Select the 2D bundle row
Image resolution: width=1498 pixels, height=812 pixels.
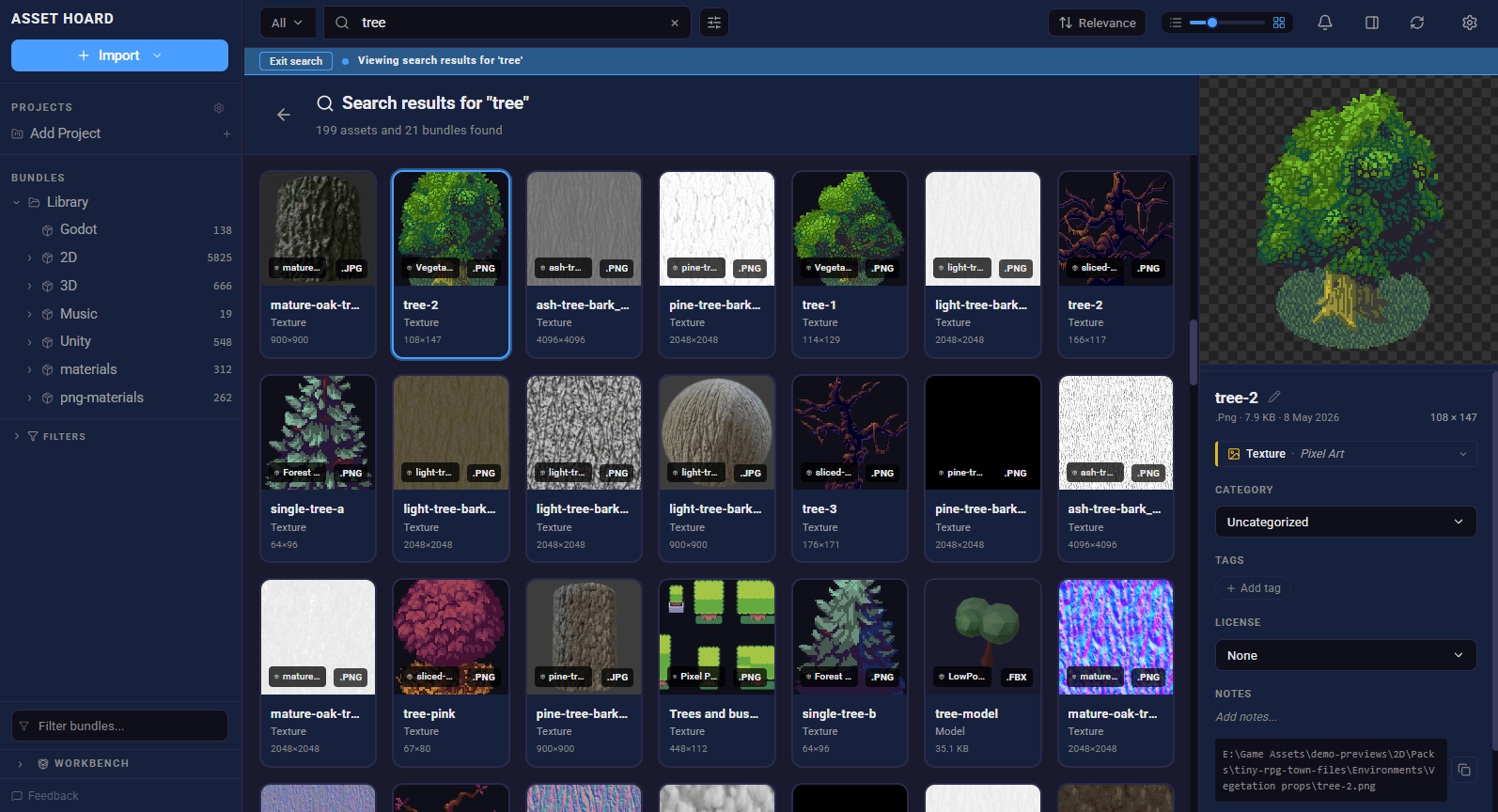click(x=121, y=258)
